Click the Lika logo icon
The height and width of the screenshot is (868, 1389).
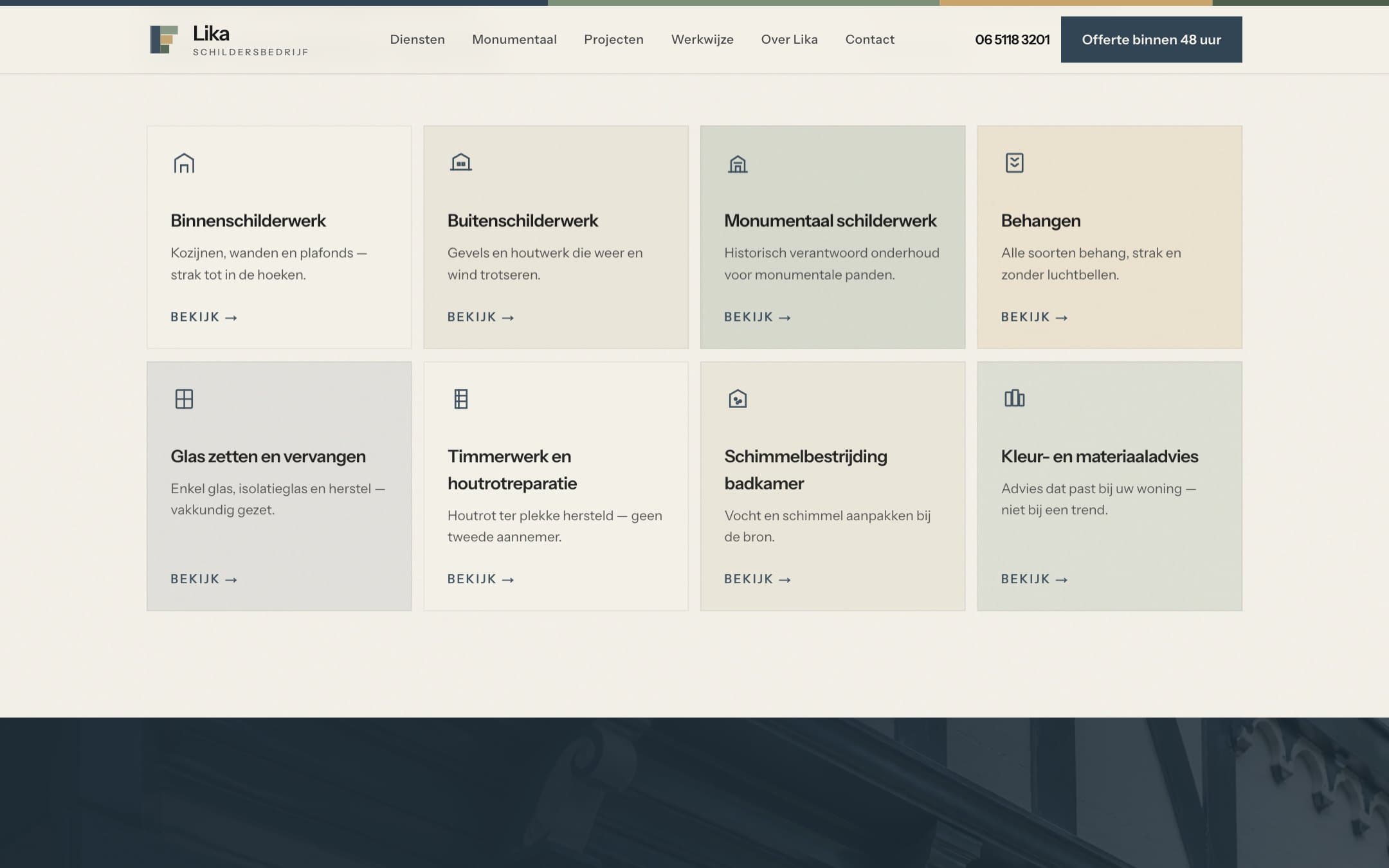point(163,39)
